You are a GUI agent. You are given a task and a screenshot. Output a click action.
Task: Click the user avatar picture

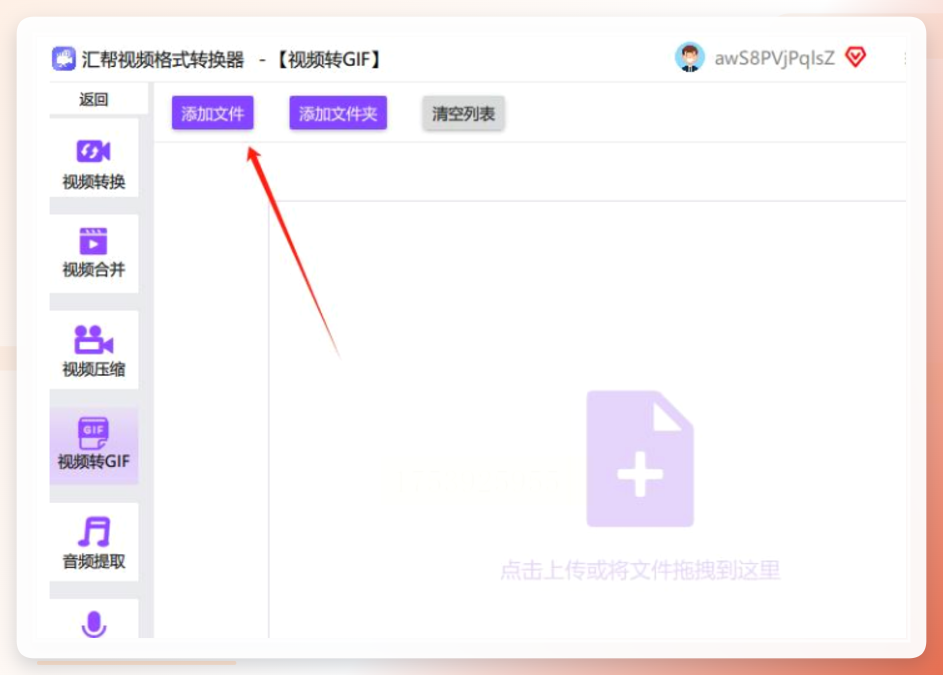click(689, 58)
